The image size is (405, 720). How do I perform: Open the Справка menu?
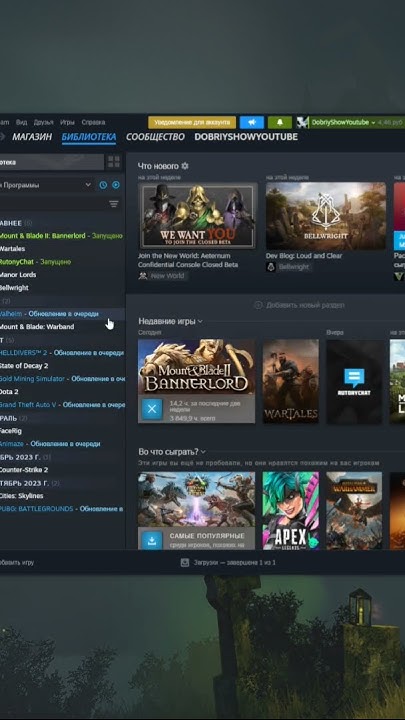pyautogui.click(x=93, y=122)
